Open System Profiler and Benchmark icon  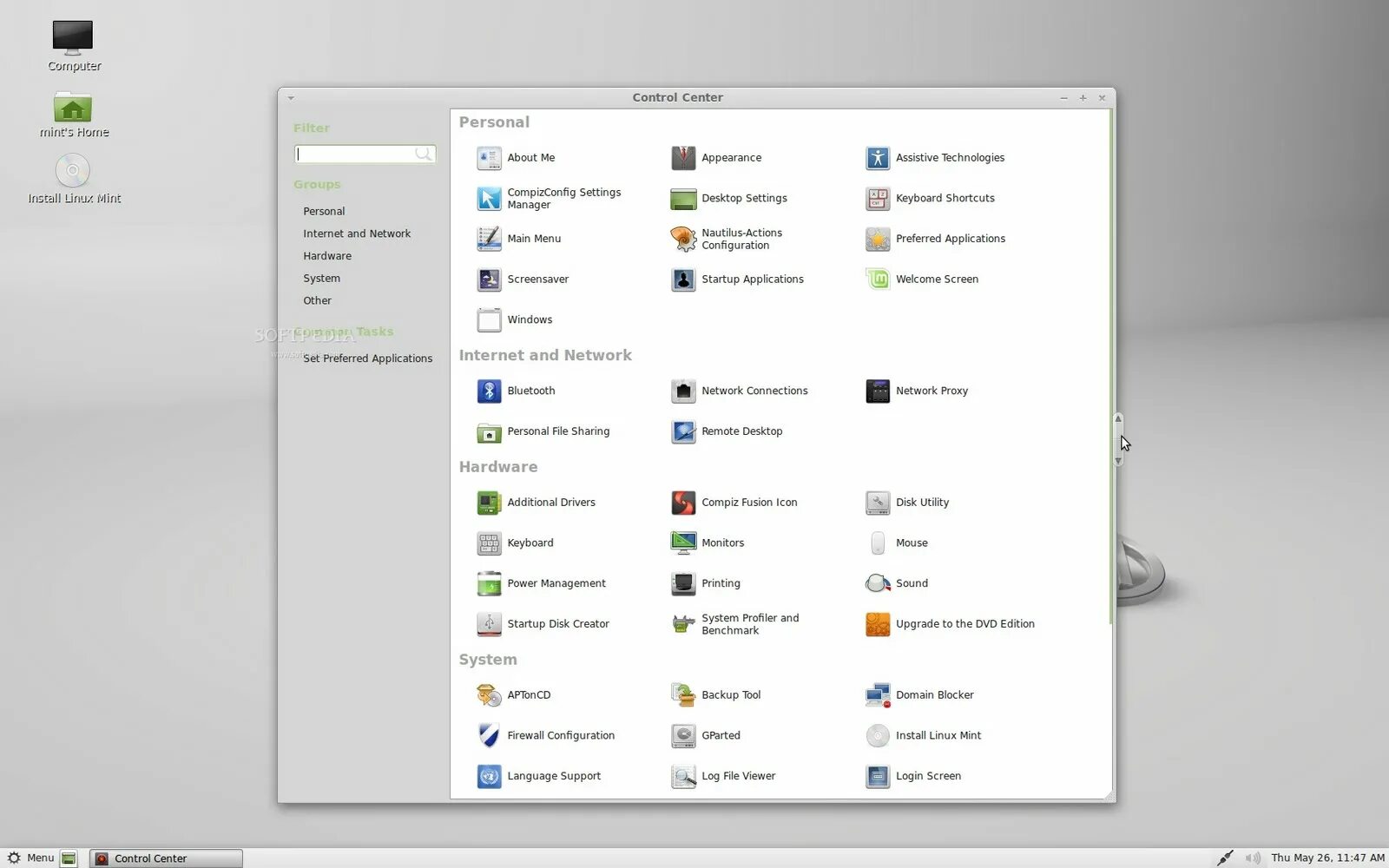click(683, 624)
